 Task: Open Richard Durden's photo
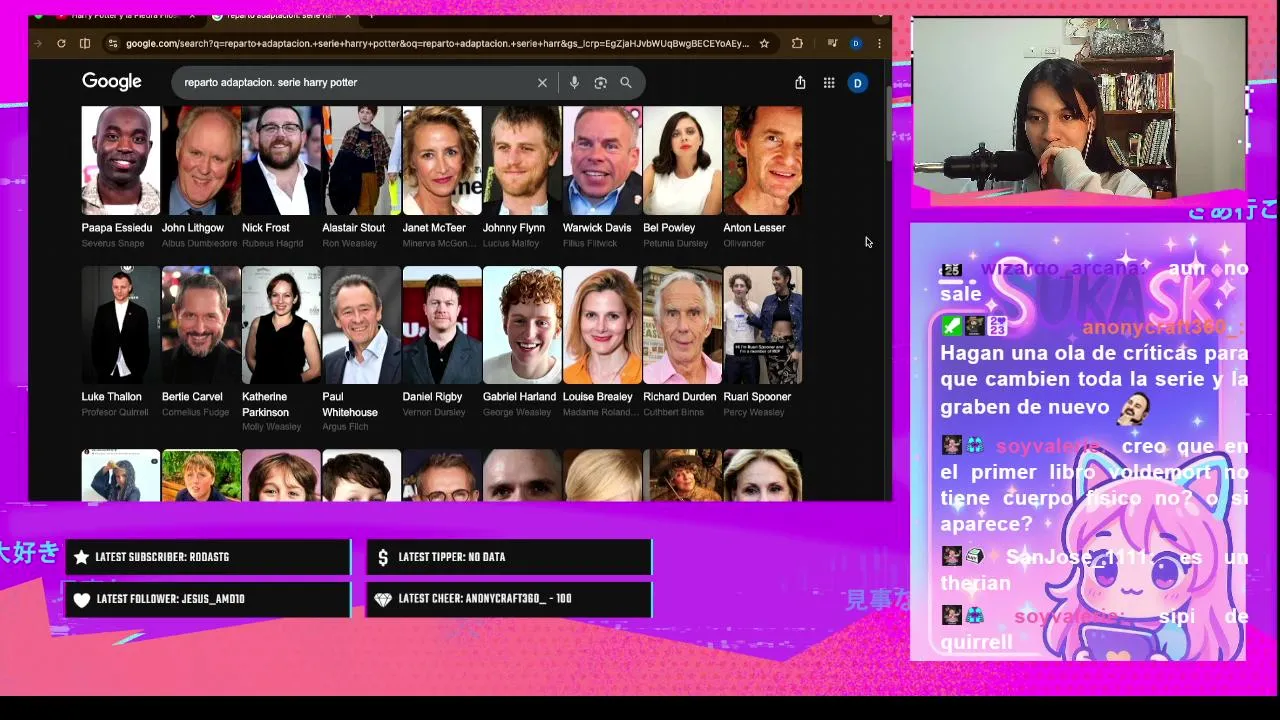[x=682, y=325]
